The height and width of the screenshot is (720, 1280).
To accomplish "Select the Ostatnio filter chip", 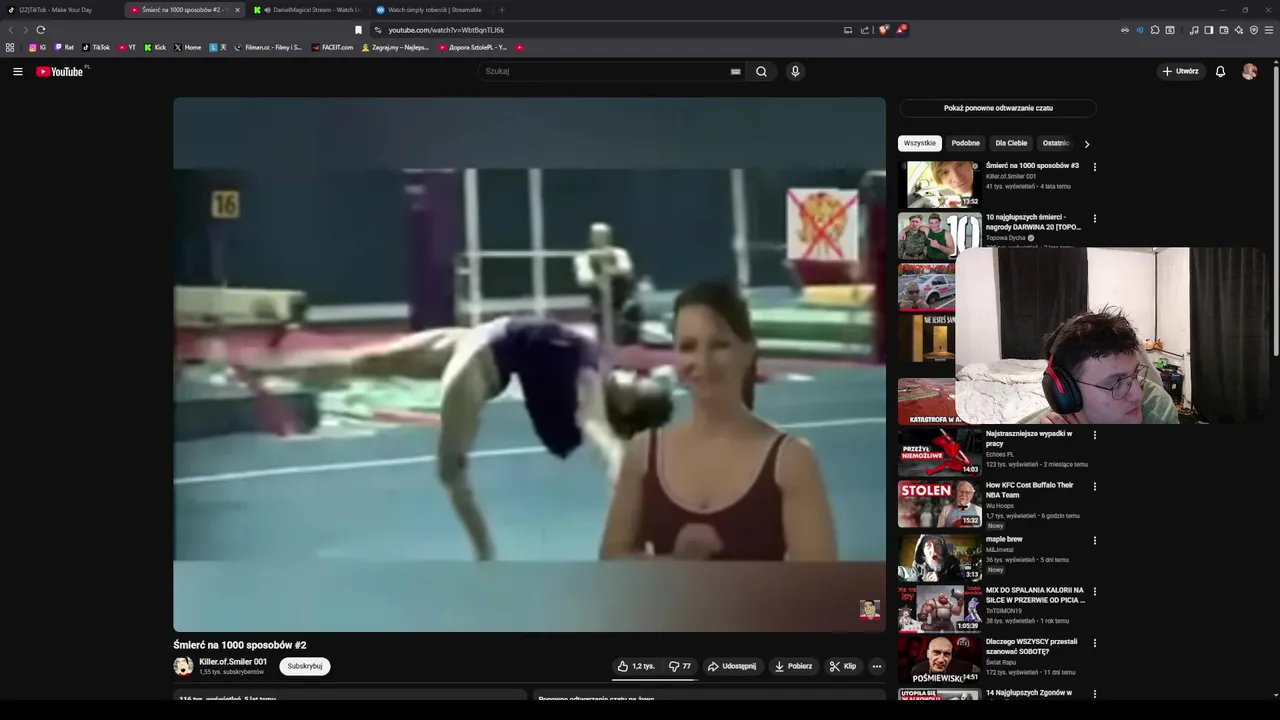I will coord(1055,143).
